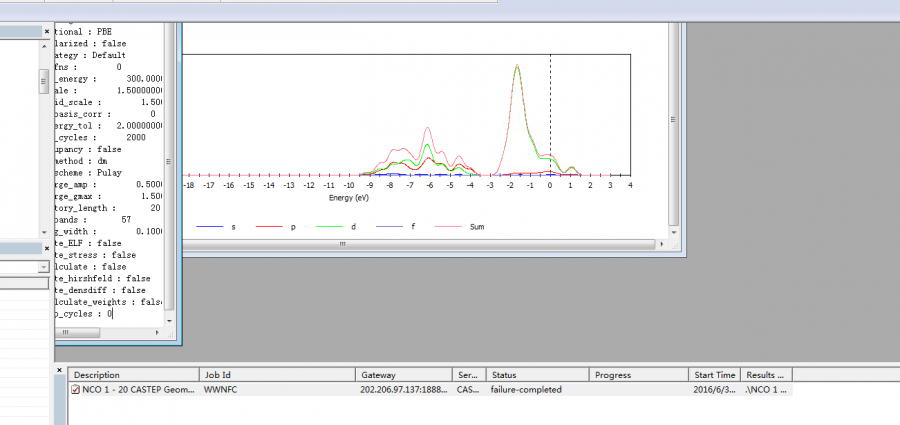Image resolution: width=900 pixels, height=425 pixels.
Task: Close the jobs panel at the bottom
Action: tap(61, 370)
